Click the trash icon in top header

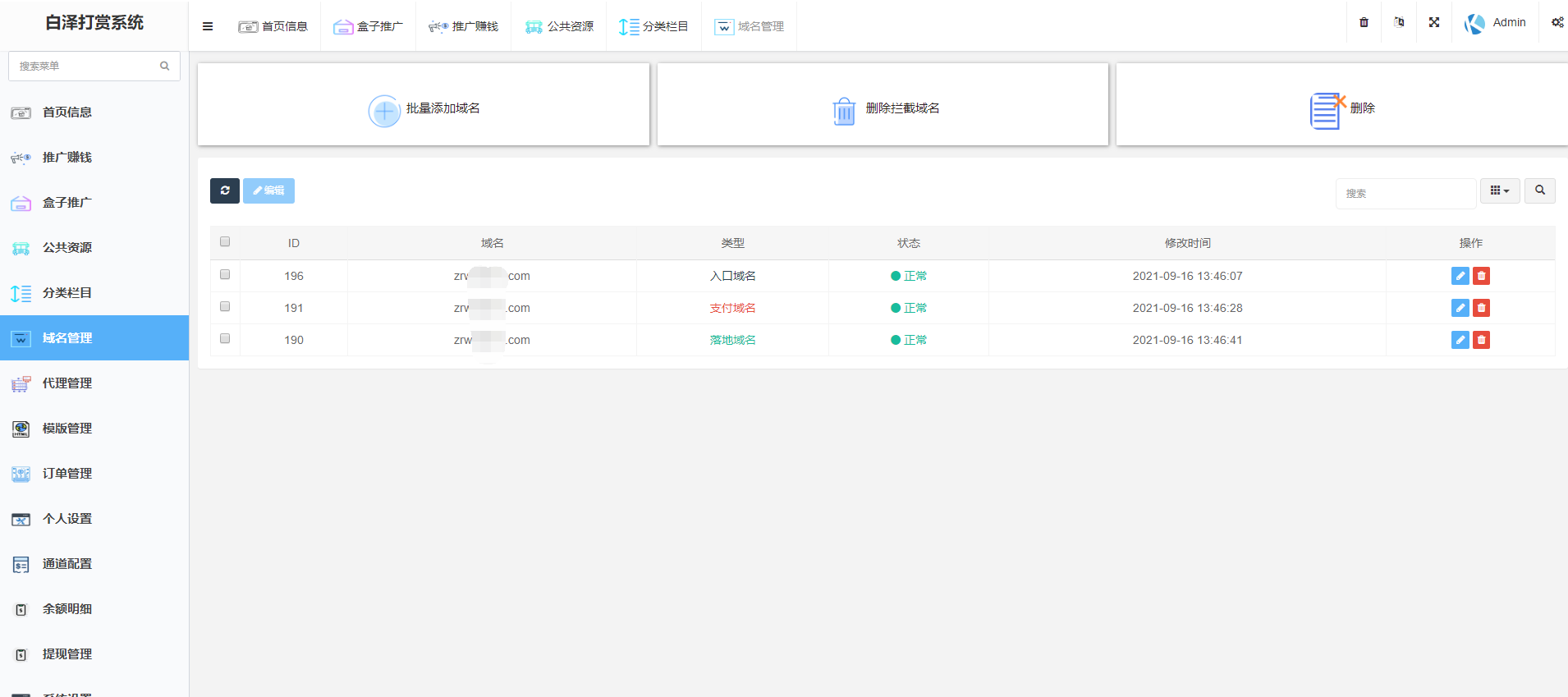tap(1364, 23)
